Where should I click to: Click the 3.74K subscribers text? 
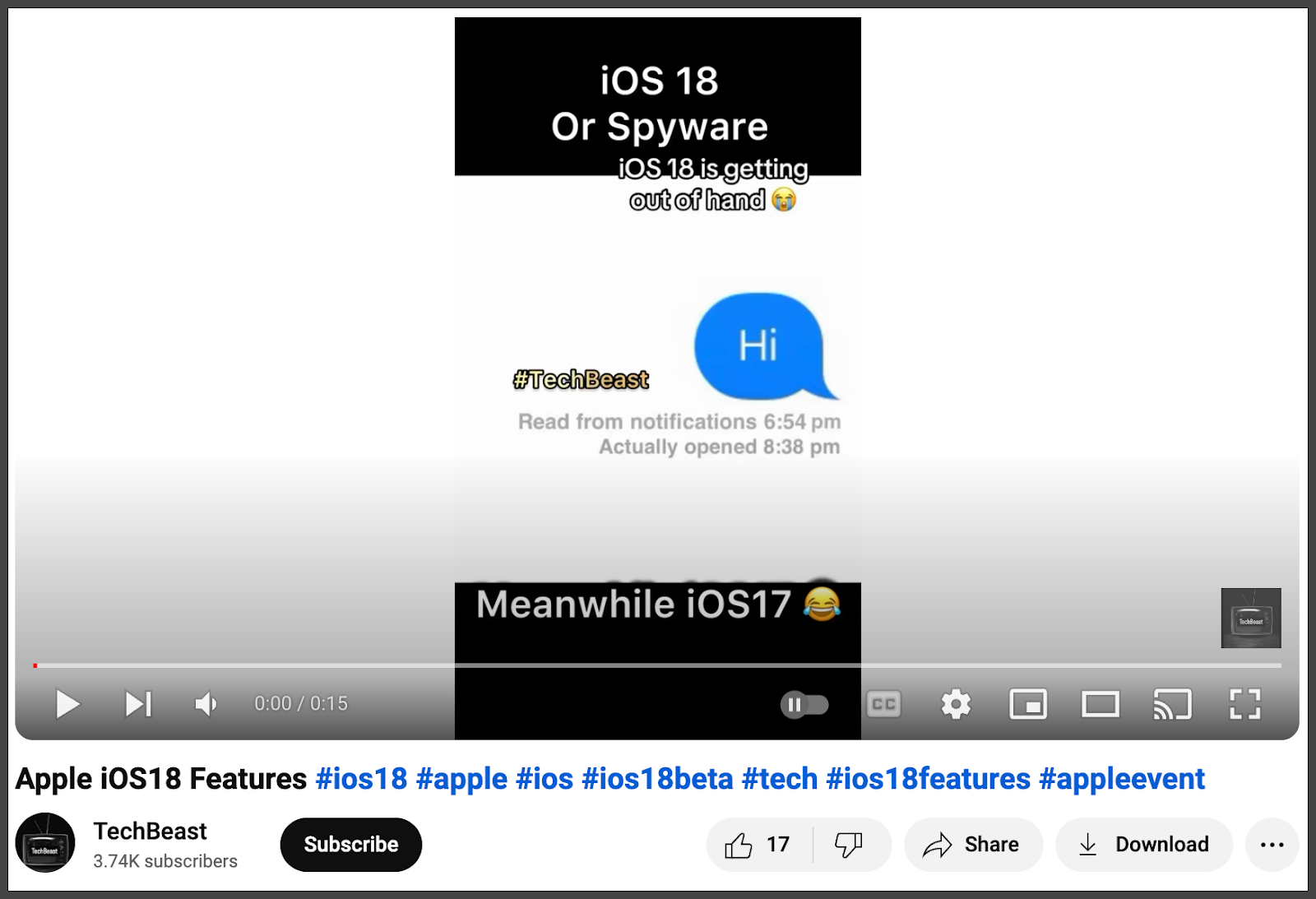(165, 861)
